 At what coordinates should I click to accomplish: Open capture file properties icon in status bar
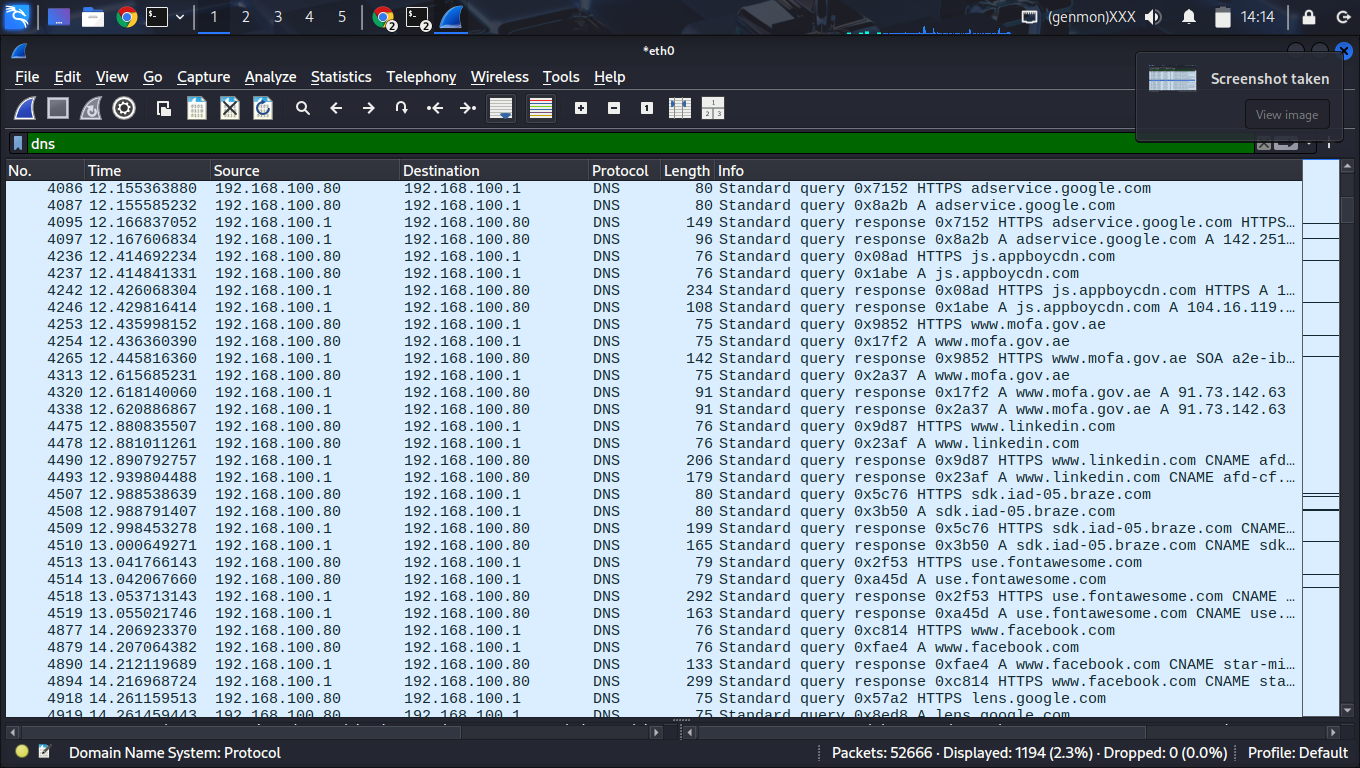(x=45, y=752)
